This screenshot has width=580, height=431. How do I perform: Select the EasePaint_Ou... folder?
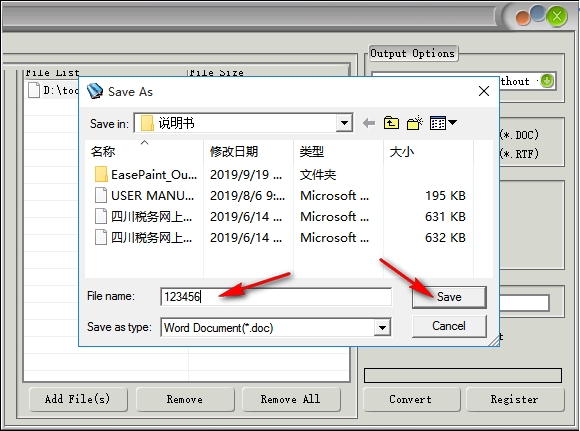click(x=146, y=175)
